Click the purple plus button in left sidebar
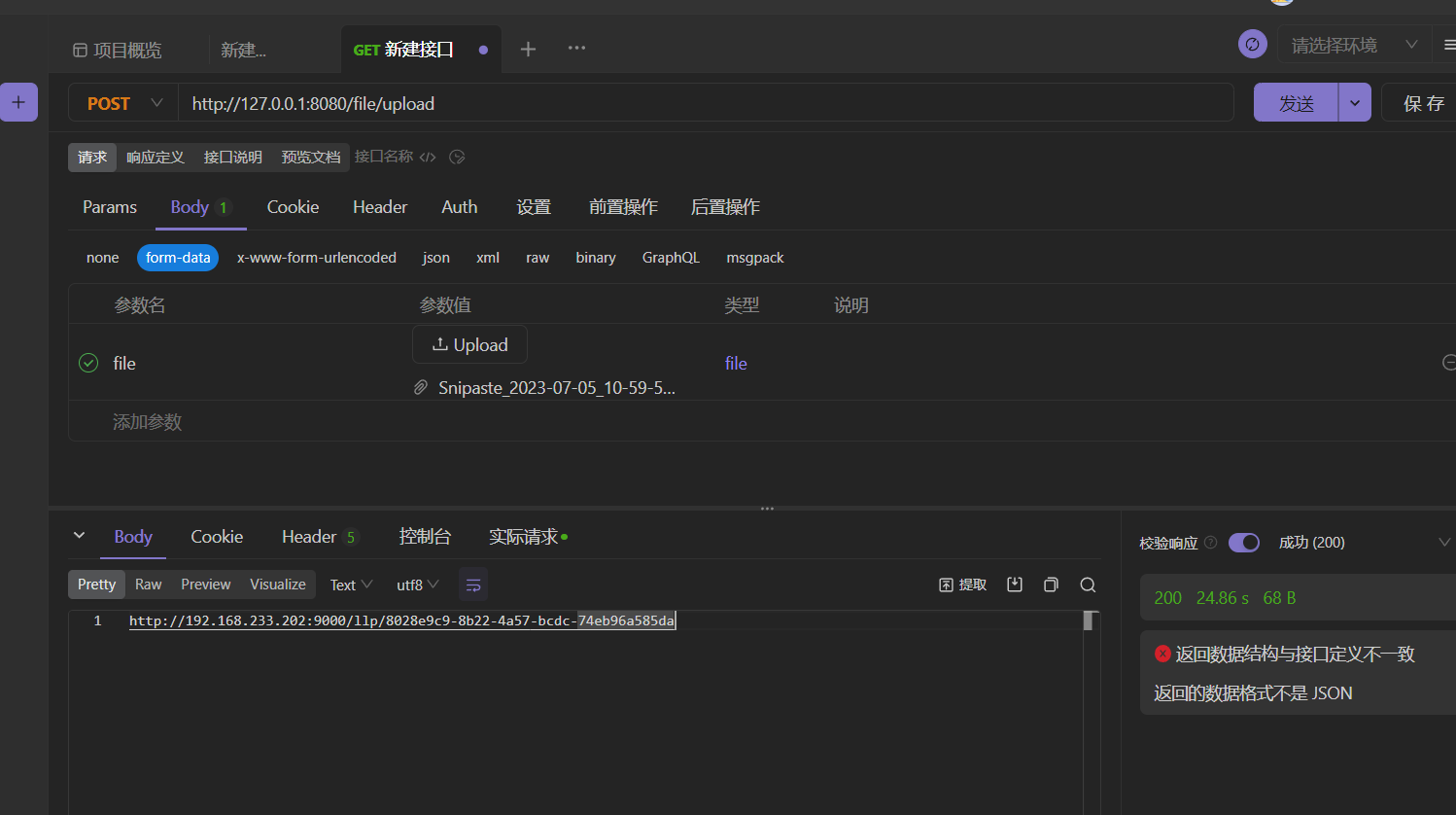Screen dimensions: 1456x815 [x=18, y=102]
